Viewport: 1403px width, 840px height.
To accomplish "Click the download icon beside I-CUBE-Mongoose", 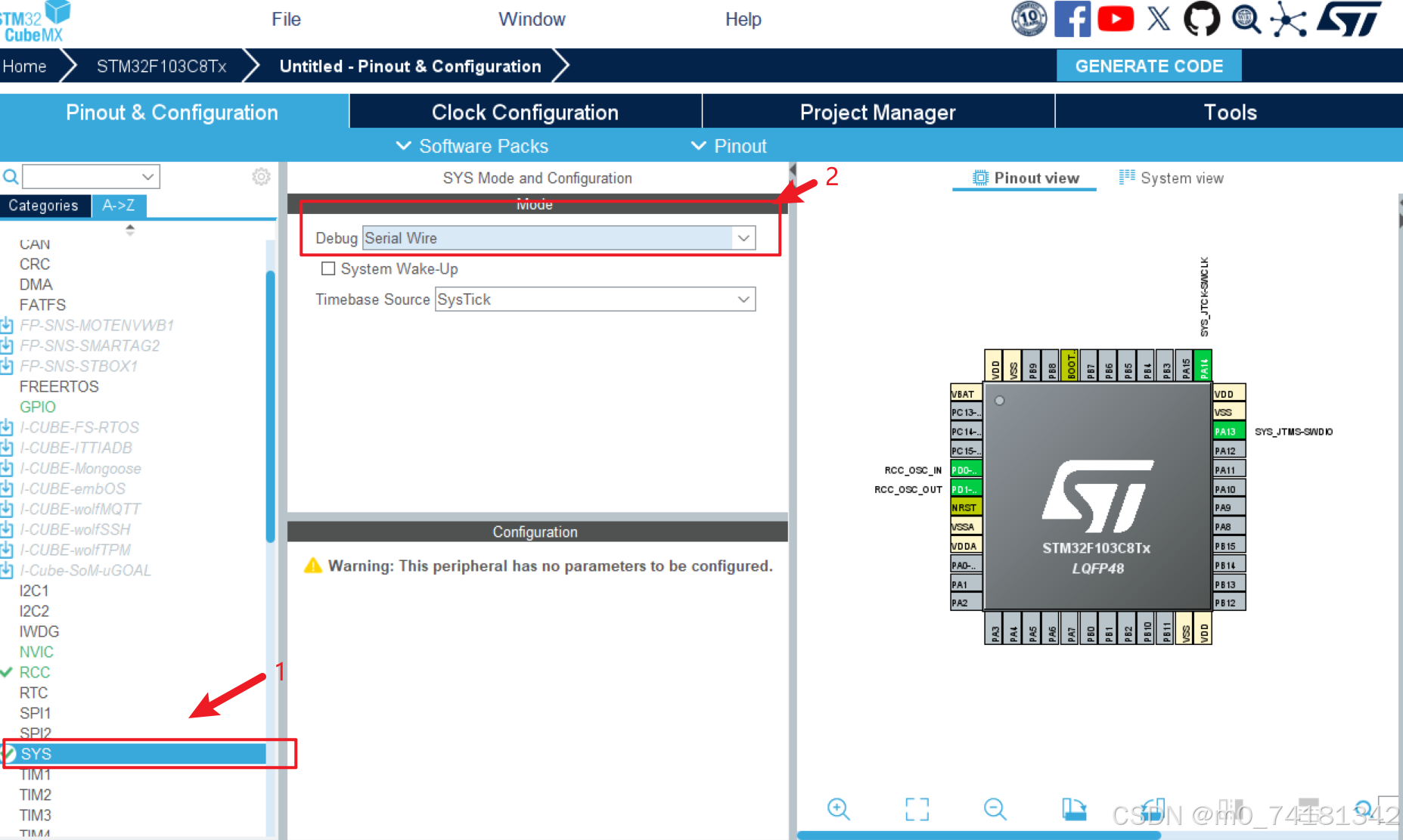I will tap(7, 469).
